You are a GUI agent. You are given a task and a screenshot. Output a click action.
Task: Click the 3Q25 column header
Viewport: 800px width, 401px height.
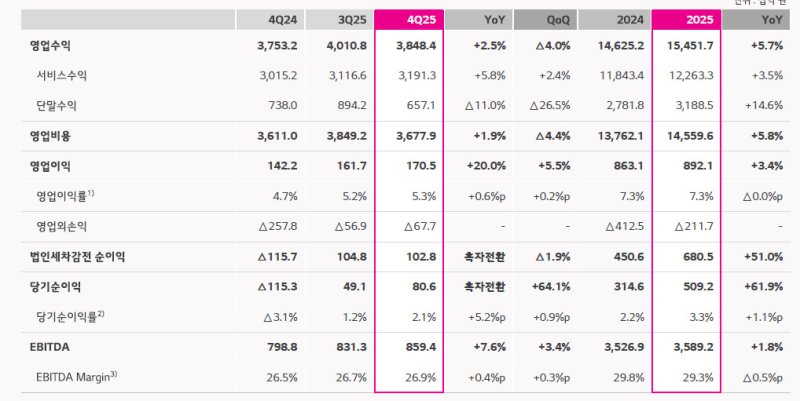[339, 20]
